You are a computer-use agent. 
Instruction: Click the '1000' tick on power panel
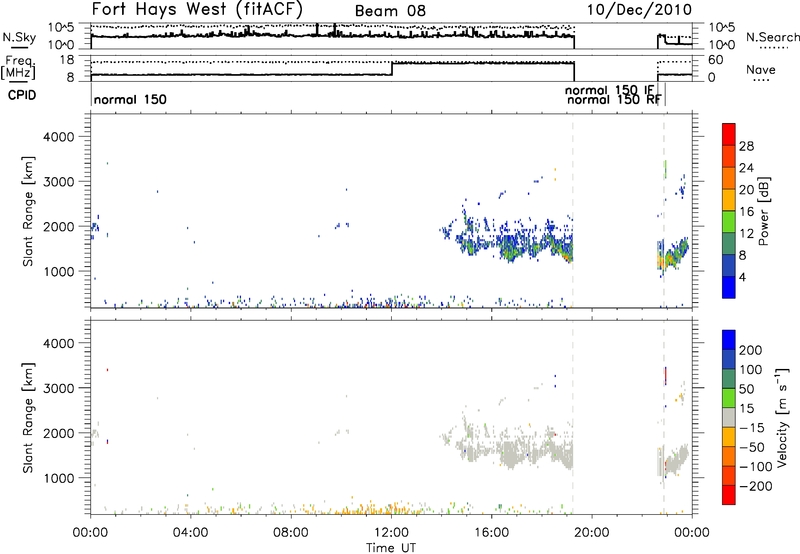click(58, 271)
